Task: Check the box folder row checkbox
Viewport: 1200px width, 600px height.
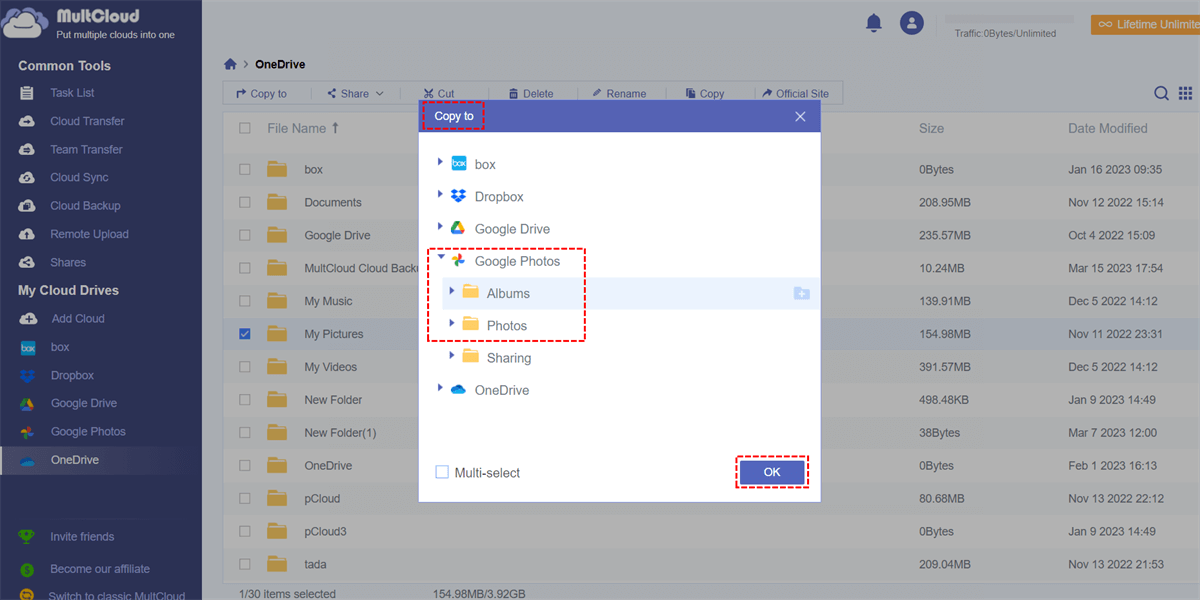Action: coord(245,169)
